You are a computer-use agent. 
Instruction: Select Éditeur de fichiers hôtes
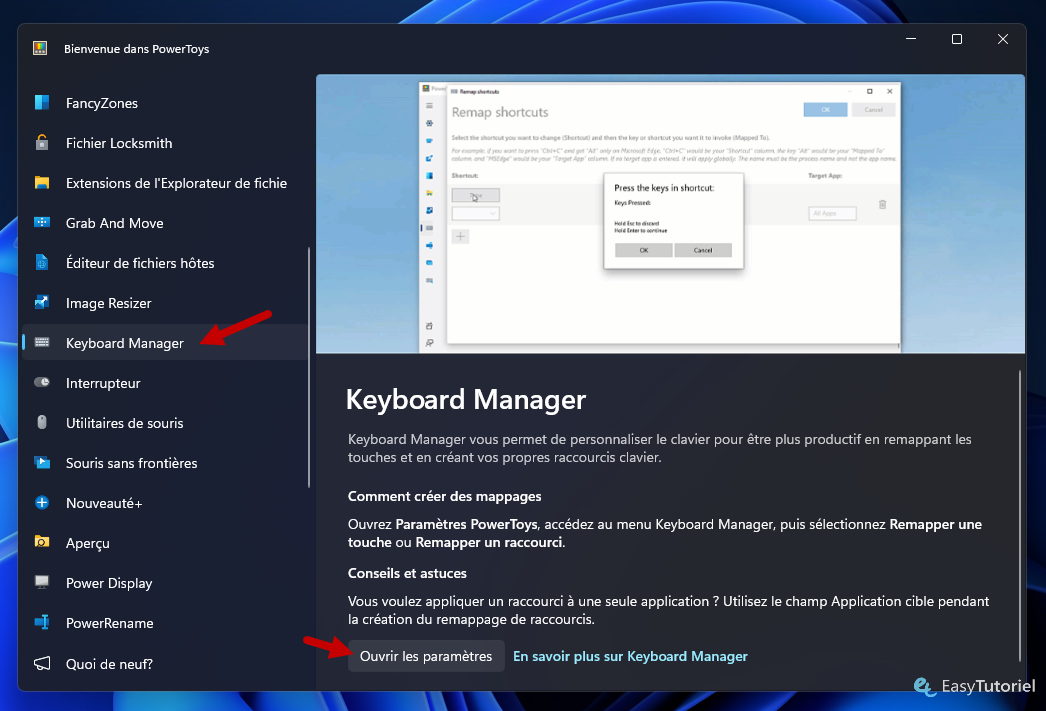(x=165, y=263)
